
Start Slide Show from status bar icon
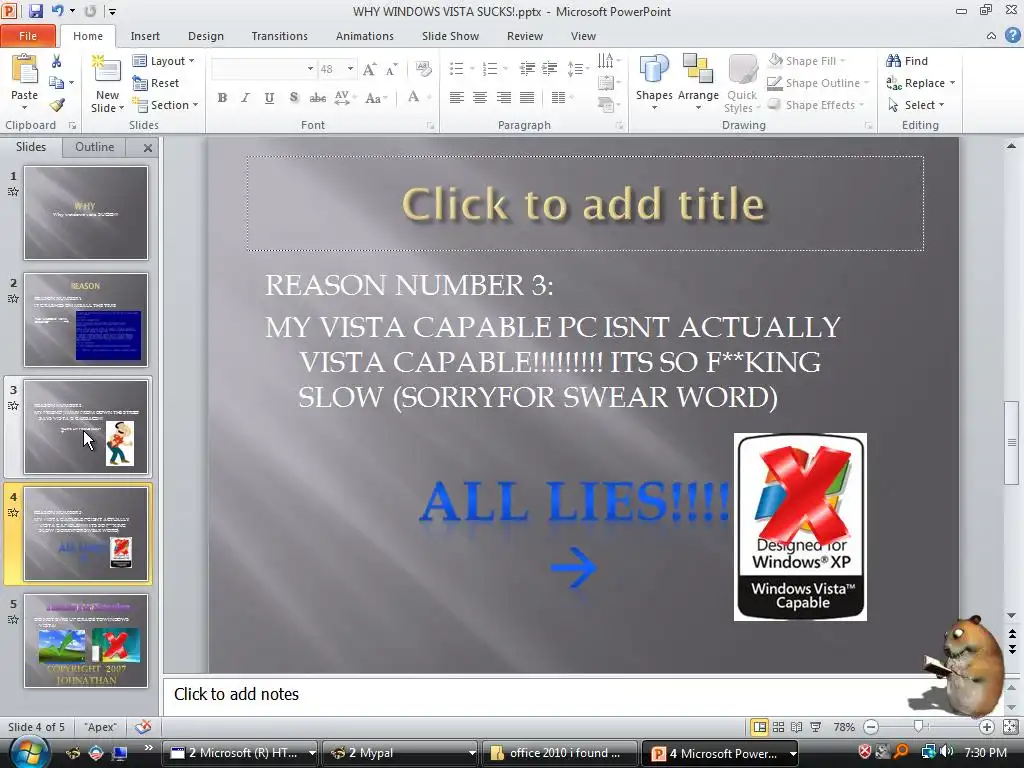[x=816, y=727]
